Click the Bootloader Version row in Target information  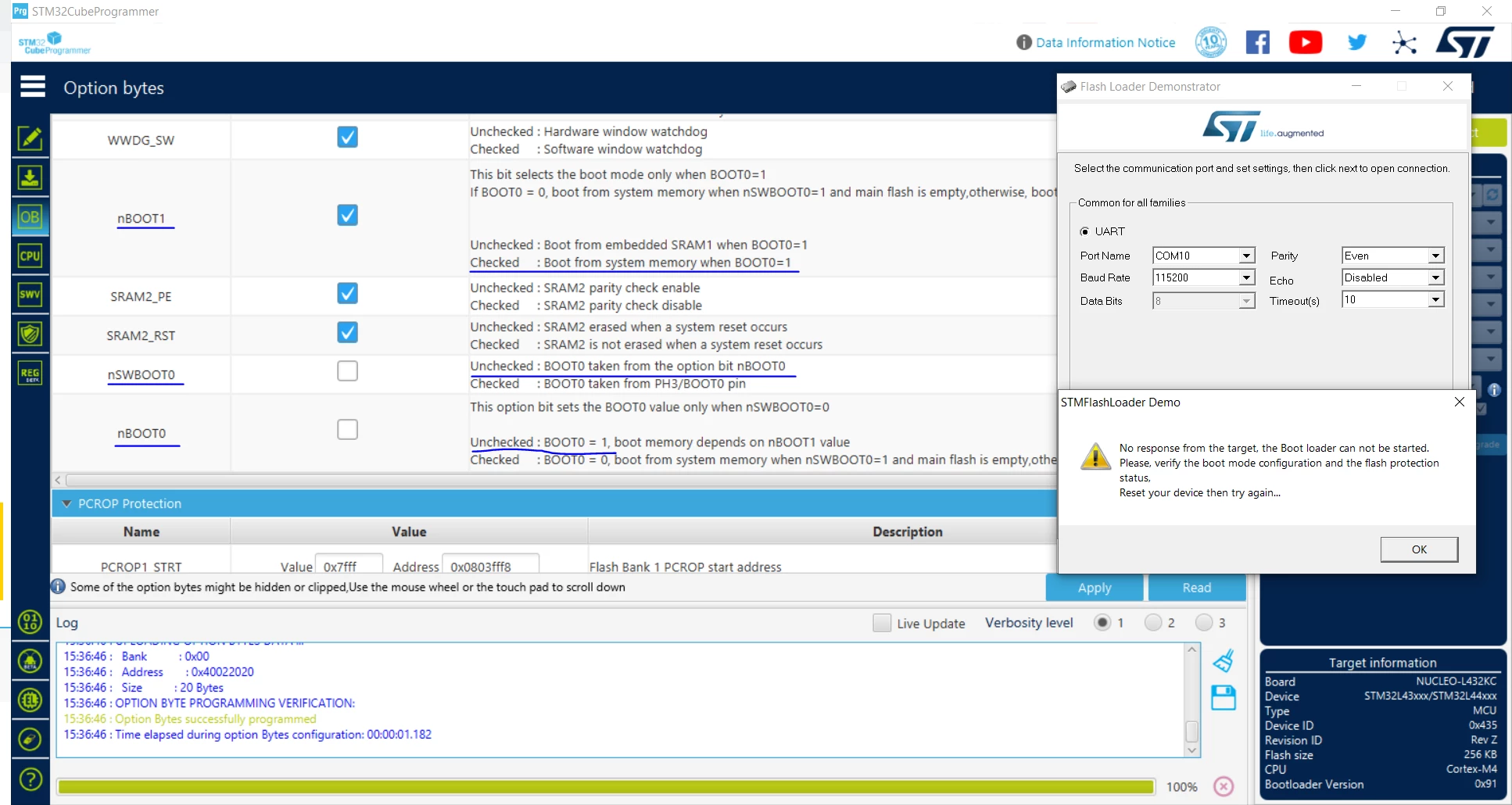(1381, 784)
